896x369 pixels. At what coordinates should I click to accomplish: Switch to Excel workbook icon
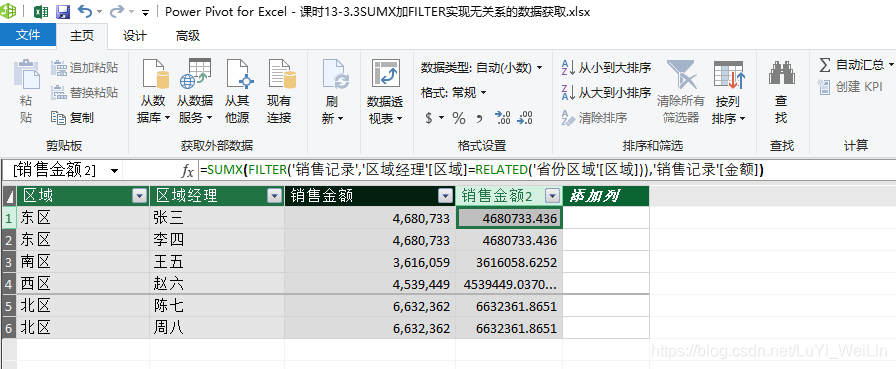tap(40, 11)
